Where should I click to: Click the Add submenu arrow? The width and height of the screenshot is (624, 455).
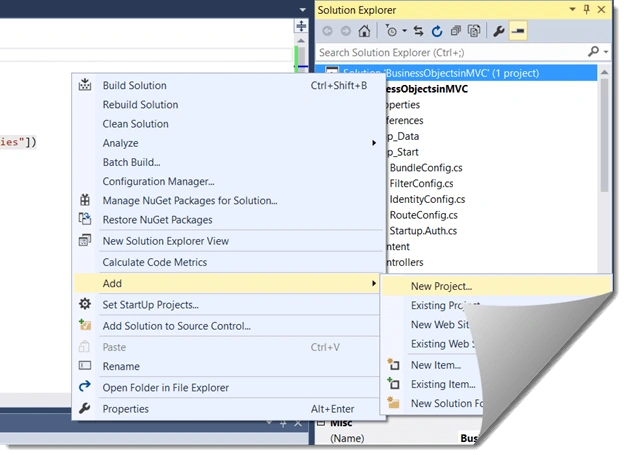click(x=374, y=283)
